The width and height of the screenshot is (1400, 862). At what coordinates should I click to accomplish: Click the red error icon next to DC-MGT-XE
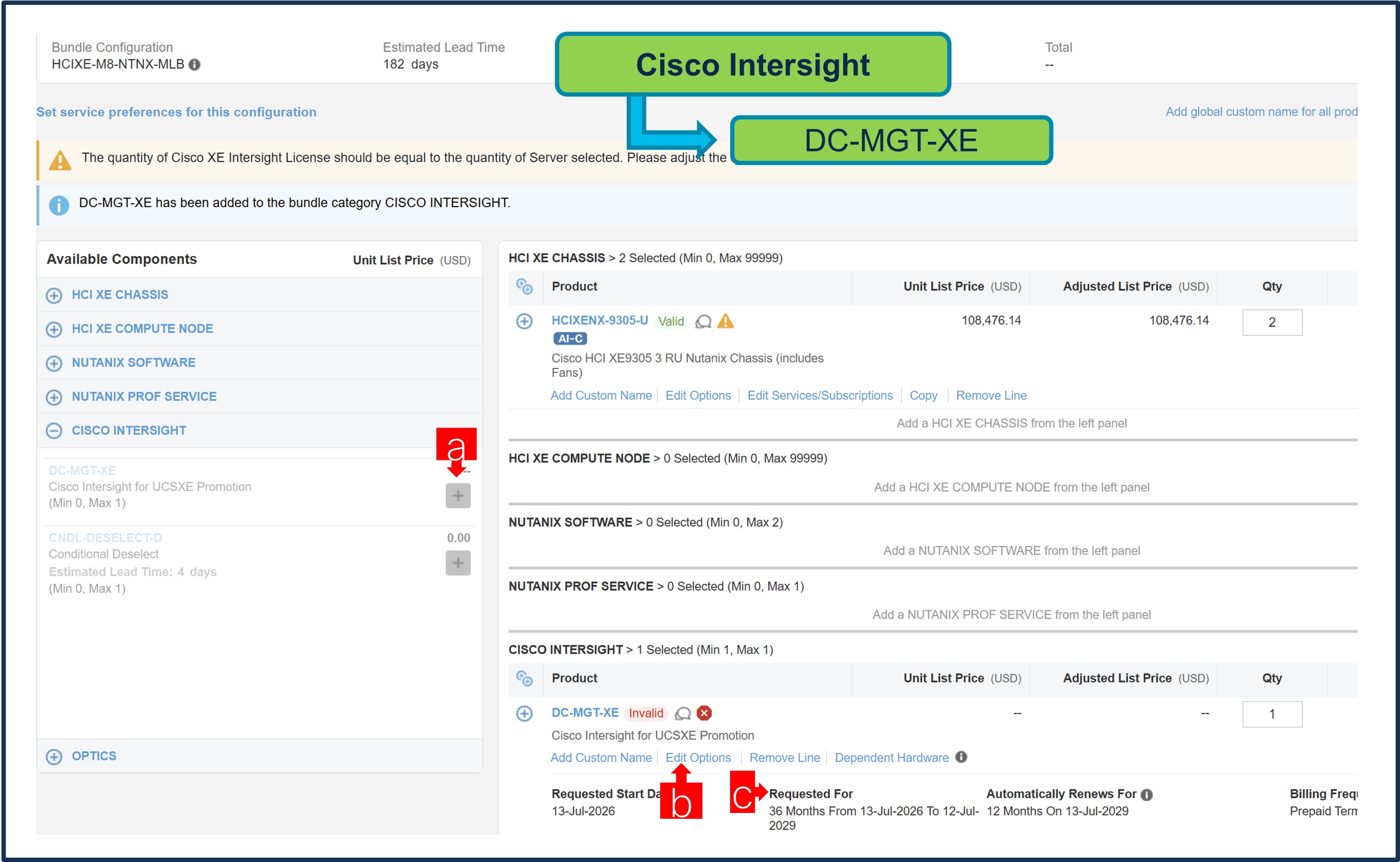704,713
